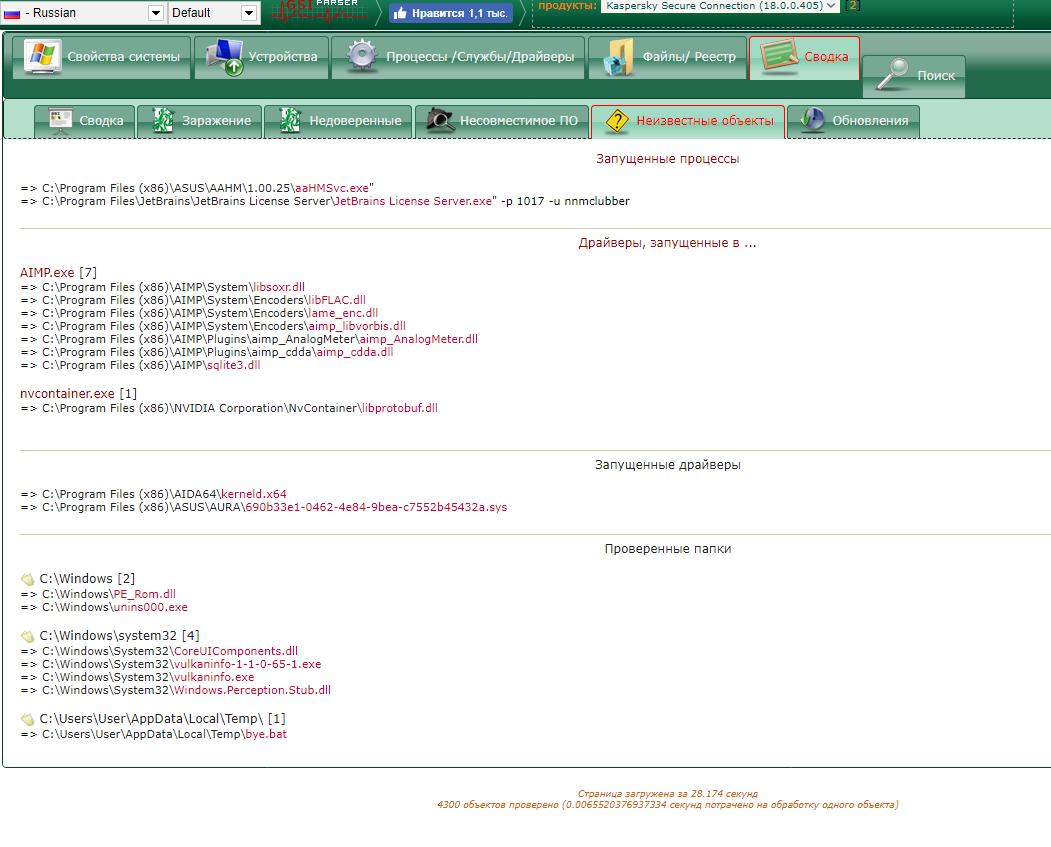Click the Заражение sub-tab icon
The image size is (1051, 847).
pyautogui.click(x=162, y=121)
